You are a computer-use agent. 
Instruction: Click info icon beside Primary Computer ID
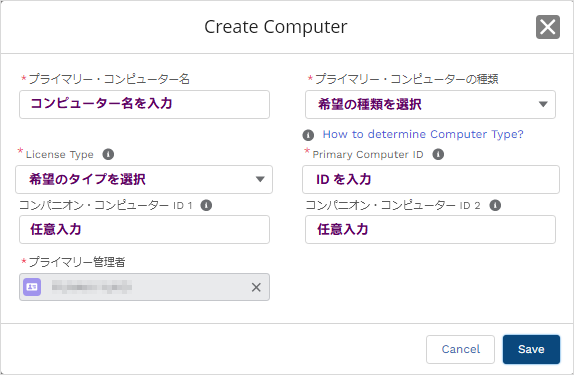click(x=438, y=154)
